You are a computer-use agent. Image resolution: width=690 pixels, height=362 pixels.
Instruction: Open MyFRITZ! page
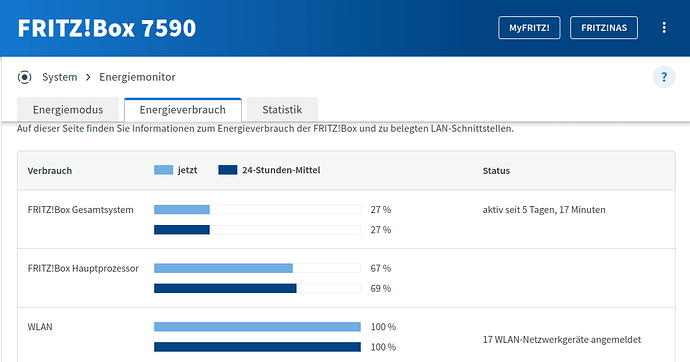tap(529, 28)
